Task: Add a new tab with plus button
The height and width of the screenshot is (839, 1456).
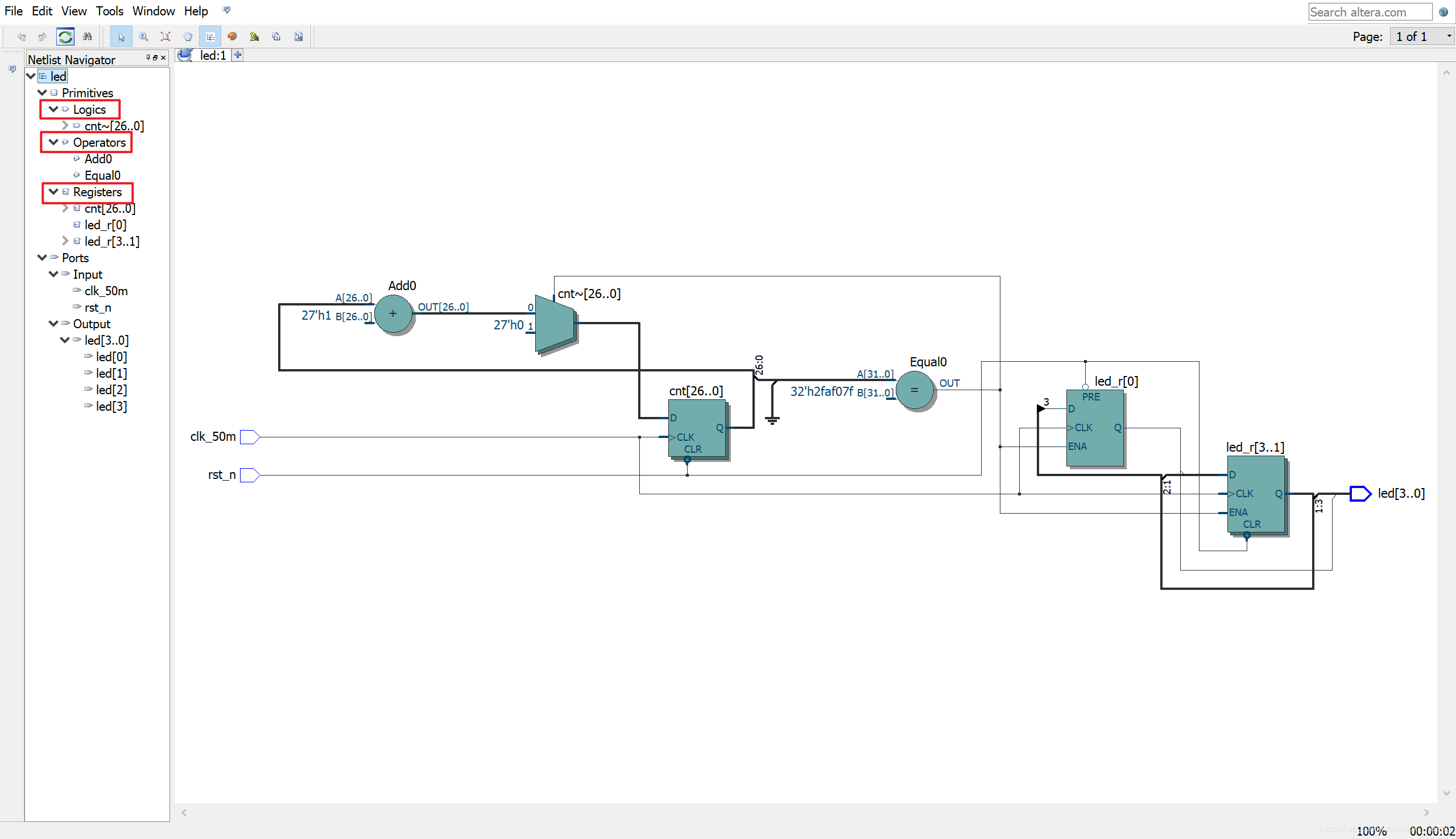Action: coord(237,55)
